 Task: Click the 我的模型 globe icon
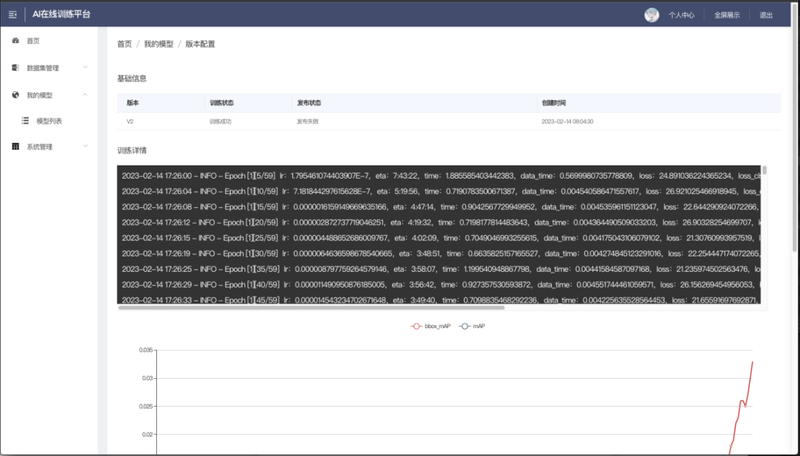pos(15,95)
